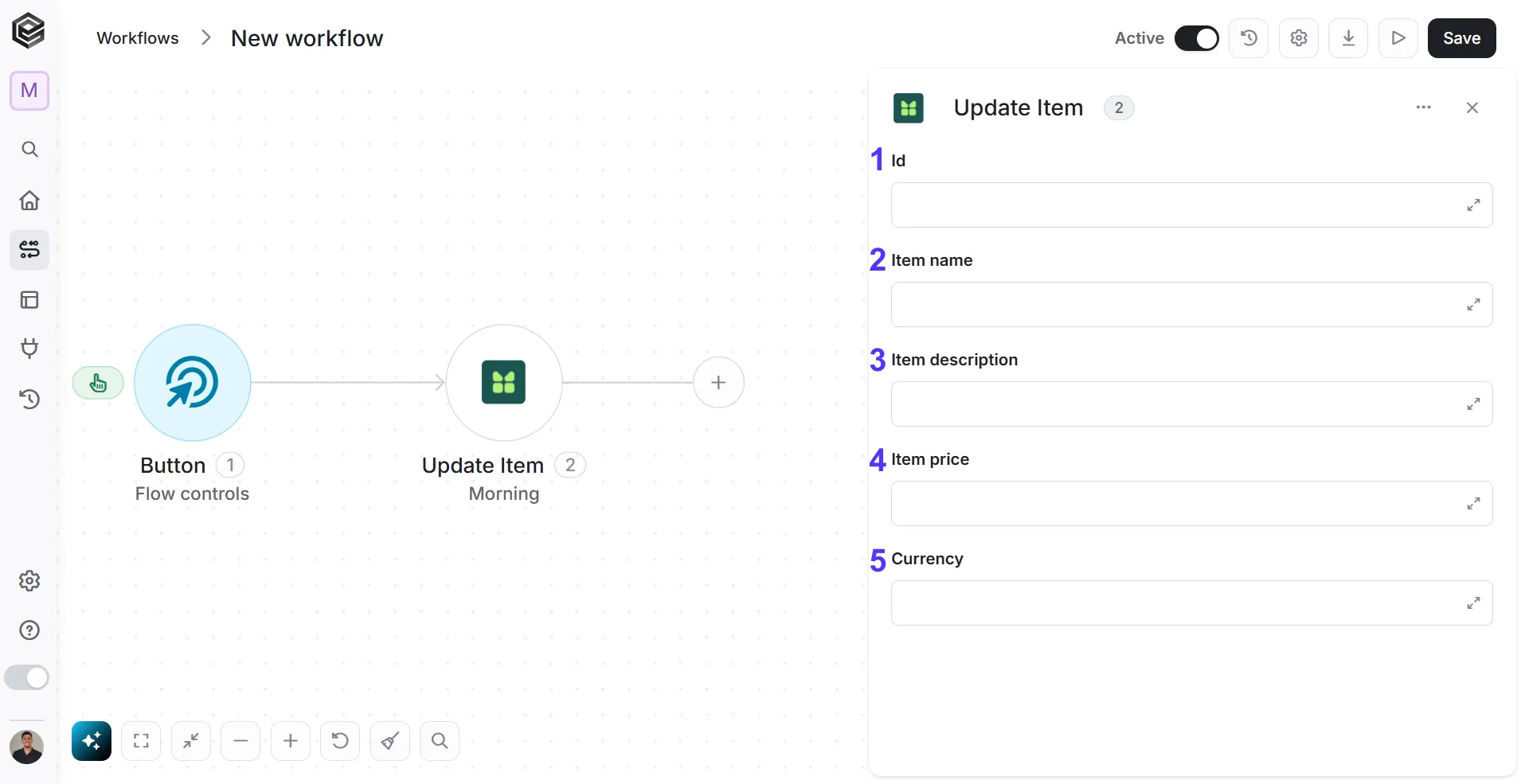The width and height of the screenshot is (1525, 784).
Task: Open the AI assistant sparkle icon
Action: point(92,741)
